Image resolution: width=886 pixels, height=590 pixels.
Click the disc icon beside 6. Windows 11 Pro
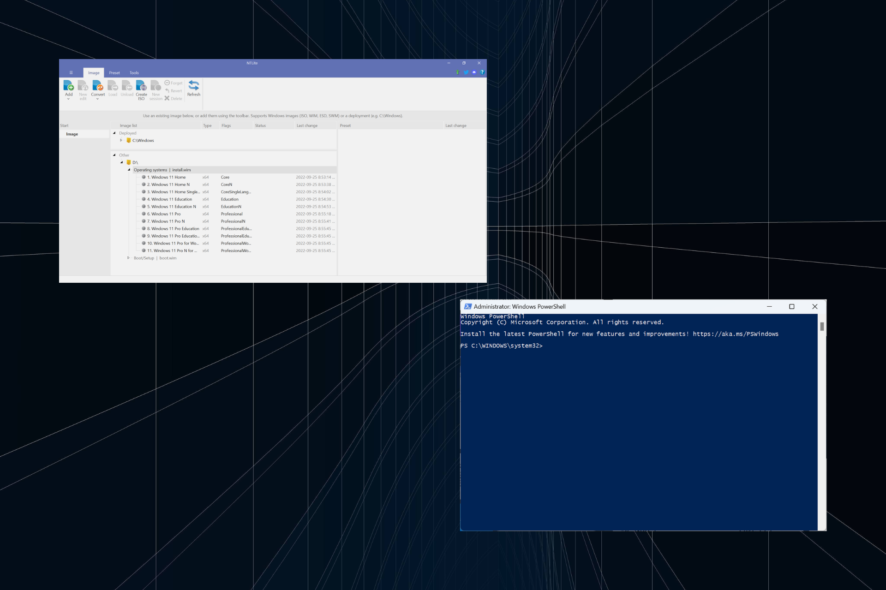pyautogui.click(x=144, y=214)
